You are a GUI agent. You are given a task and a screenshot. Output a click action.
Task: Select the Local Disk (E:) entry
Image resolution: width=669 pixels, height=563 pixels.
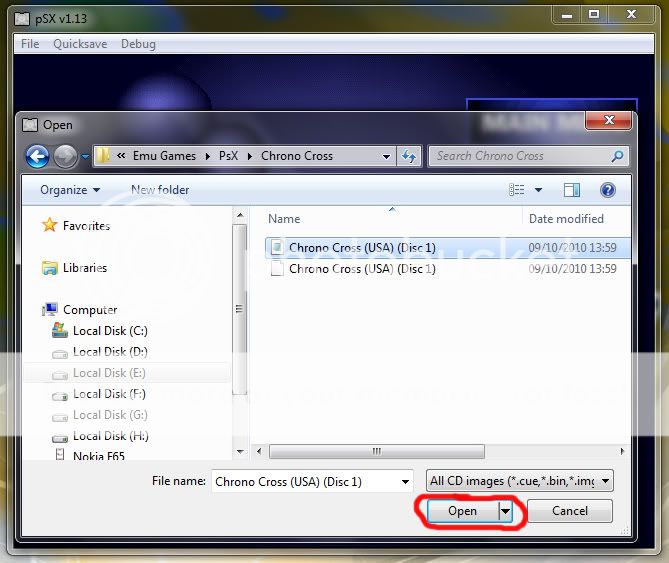tap(109, 373)
